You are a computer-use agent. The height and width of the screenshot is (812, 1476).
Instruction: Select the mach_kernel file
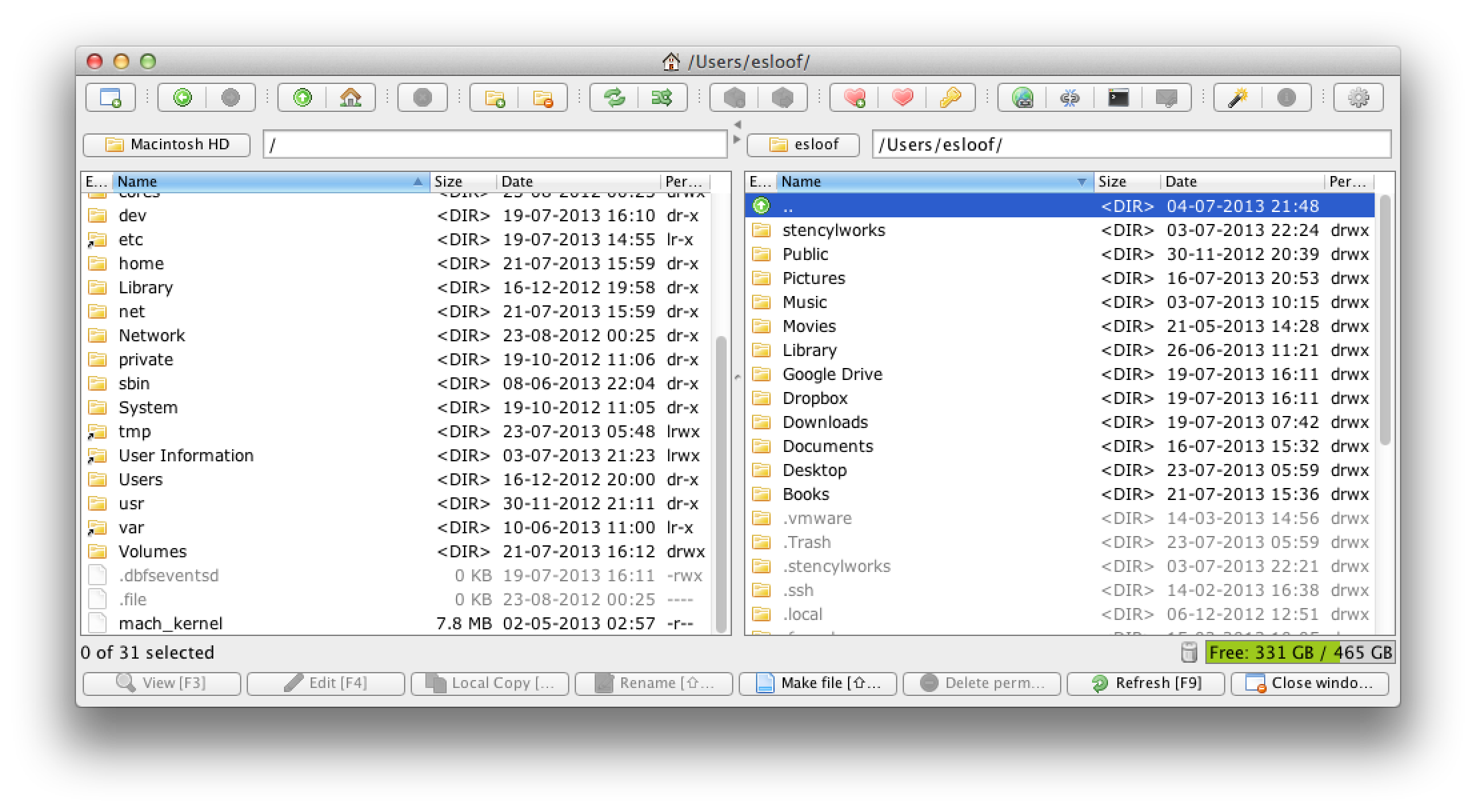[x=397, y=623]
